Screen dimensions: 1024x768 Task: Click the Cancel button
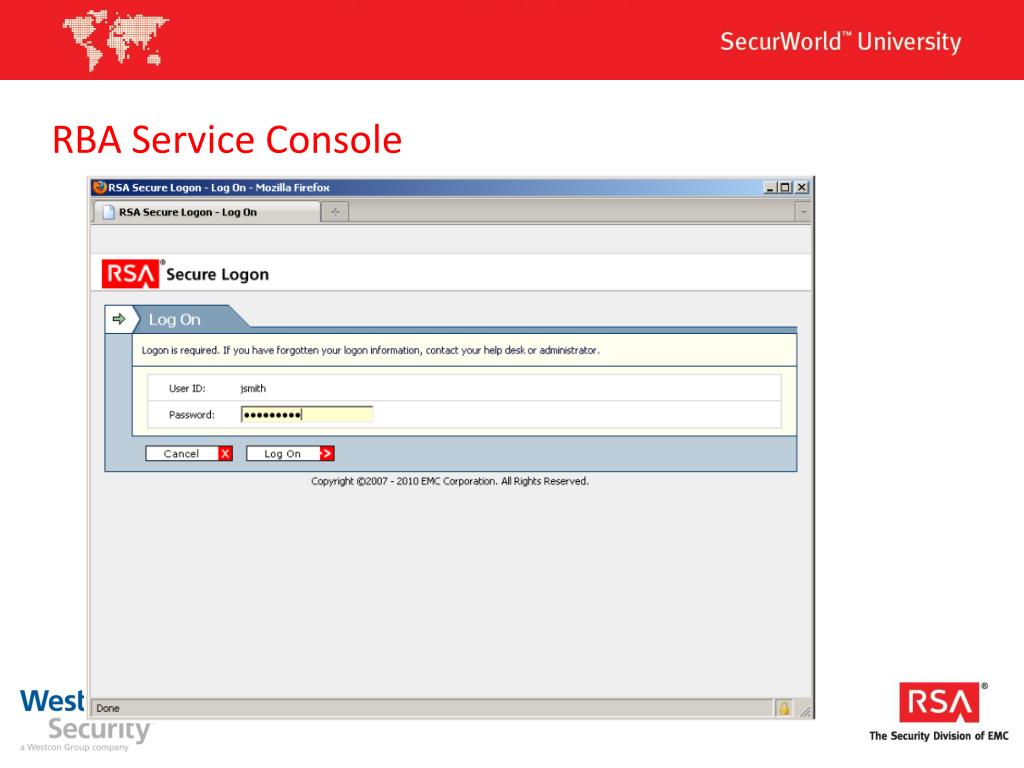point(189,453)
